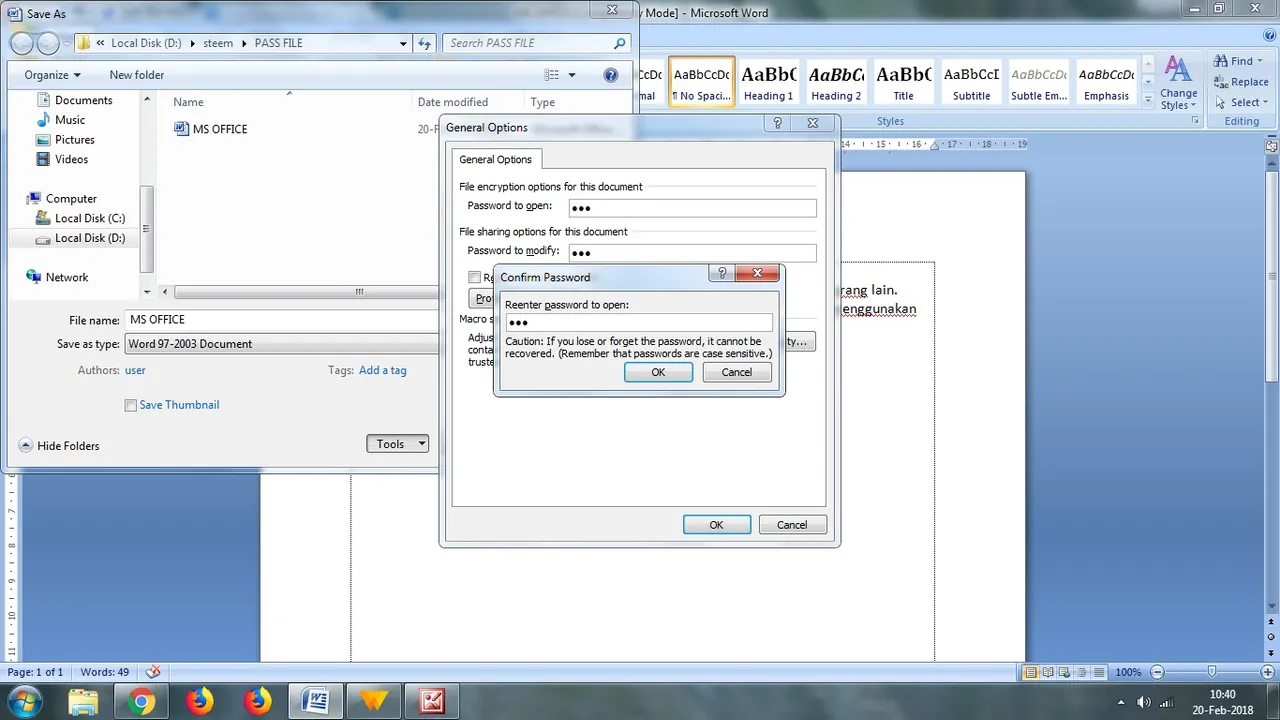Enable the Save Thumbnail checkbox

click(130, 405)
